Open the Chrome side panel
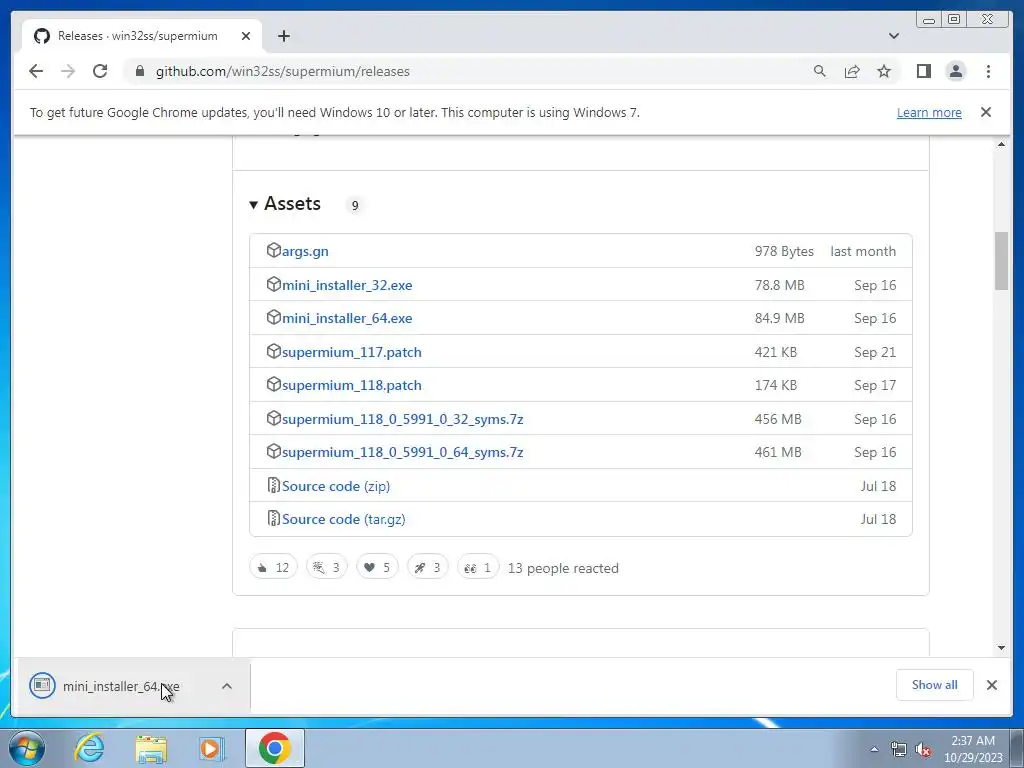Image resolution: width=1024 pixels, height=768 pixels. 923,71
